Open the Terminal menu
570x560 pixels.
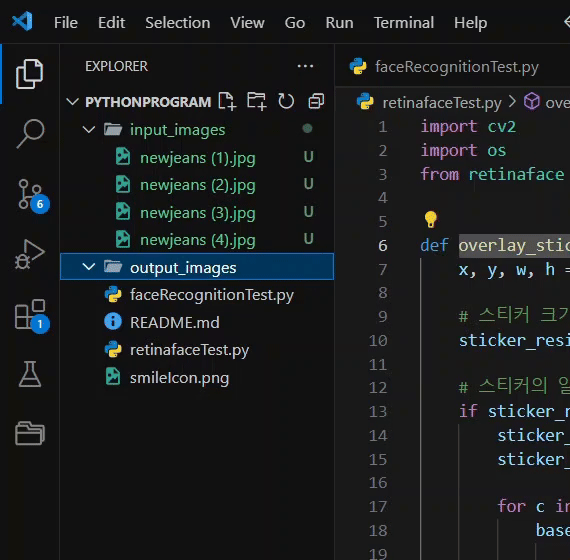tap(404, 23)
